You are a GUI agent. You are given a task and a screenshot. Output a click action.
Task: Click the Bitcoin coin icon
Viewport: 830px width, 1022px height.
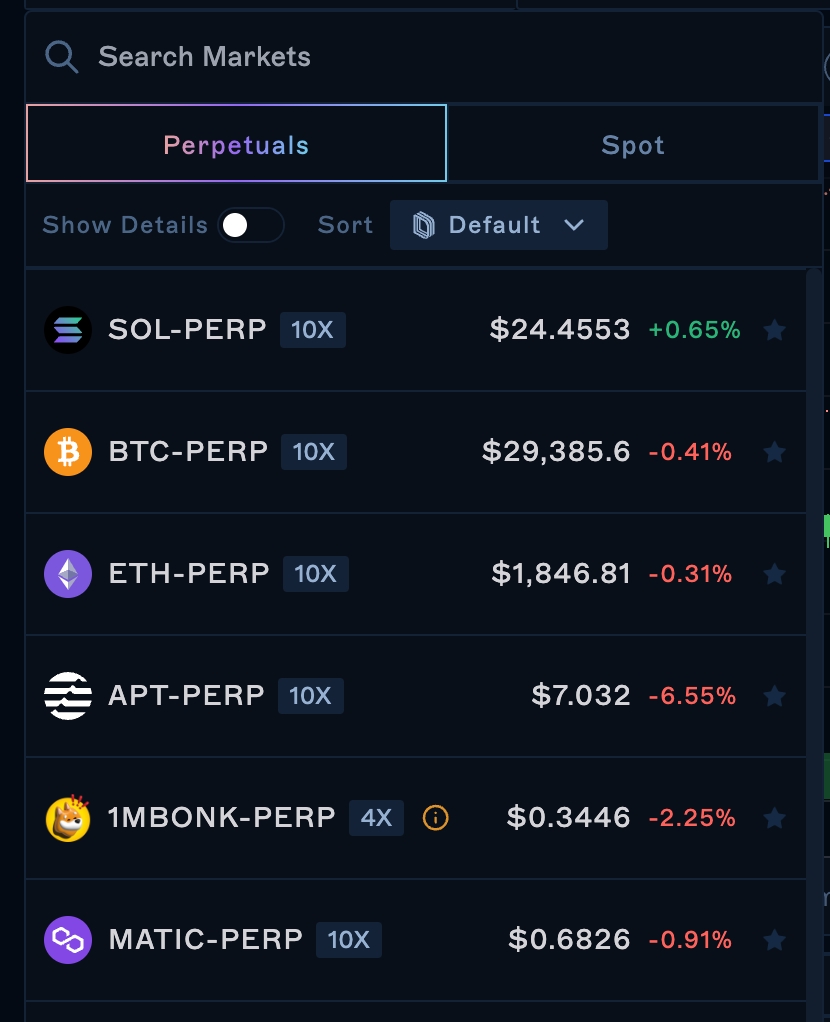pos(68,452)
